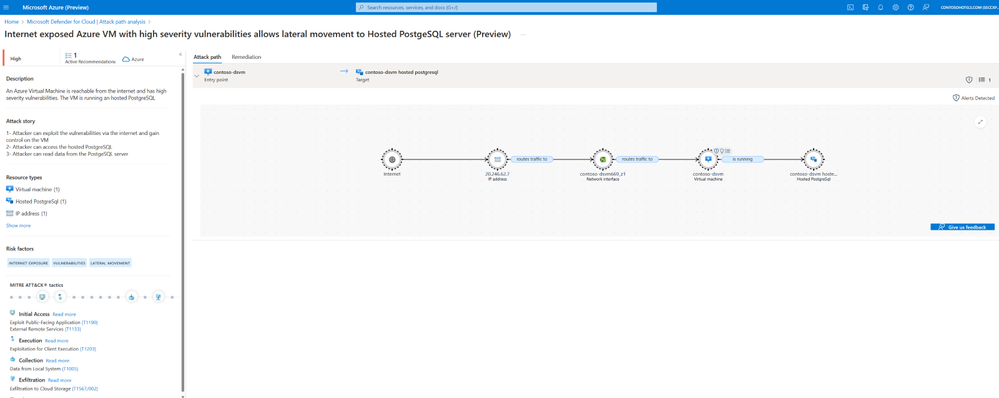Click the Give us feedback button
The width and height of the screenshot is (999, 398).
(x=962, y=227)
